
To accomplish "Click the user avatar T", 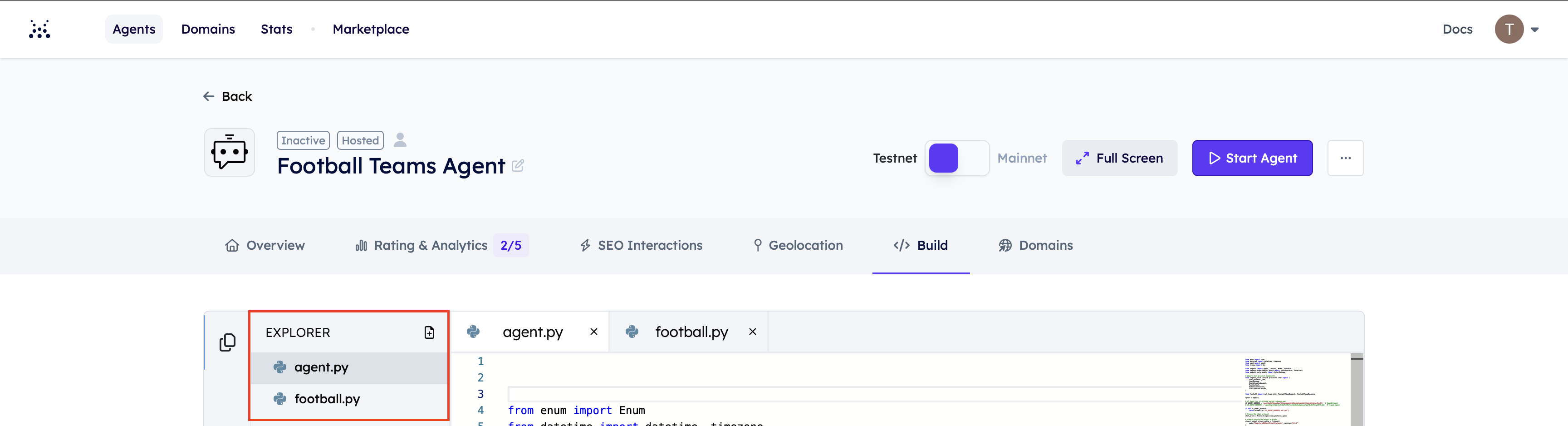I will pos(1509,29).
